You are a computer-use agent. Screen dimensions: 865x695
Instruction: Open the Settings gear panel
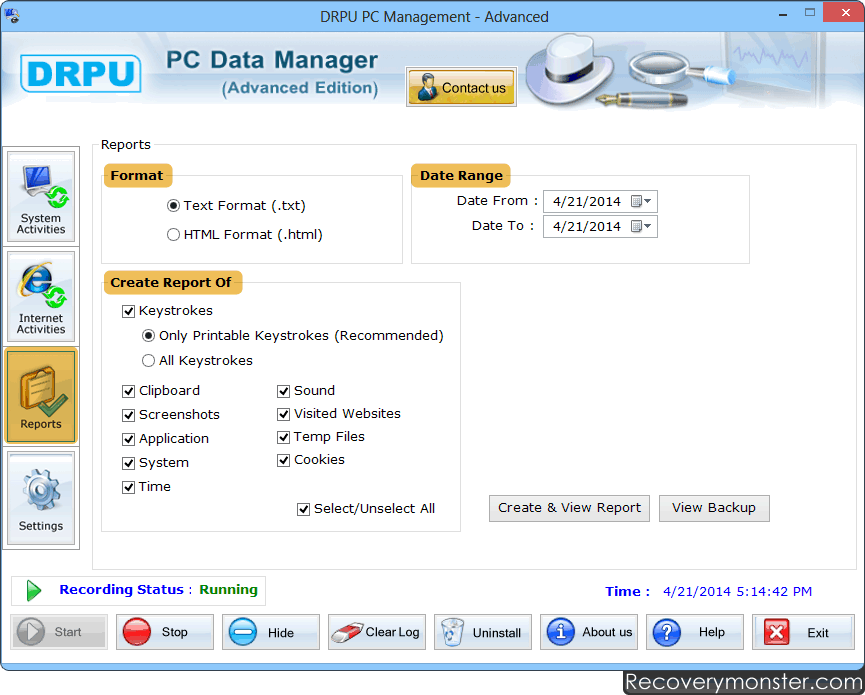point(41,498)
